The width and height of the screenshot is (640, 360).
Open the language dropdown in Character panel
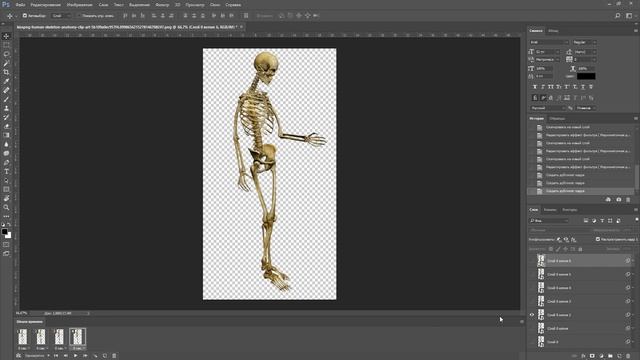[x=548, y=108]
